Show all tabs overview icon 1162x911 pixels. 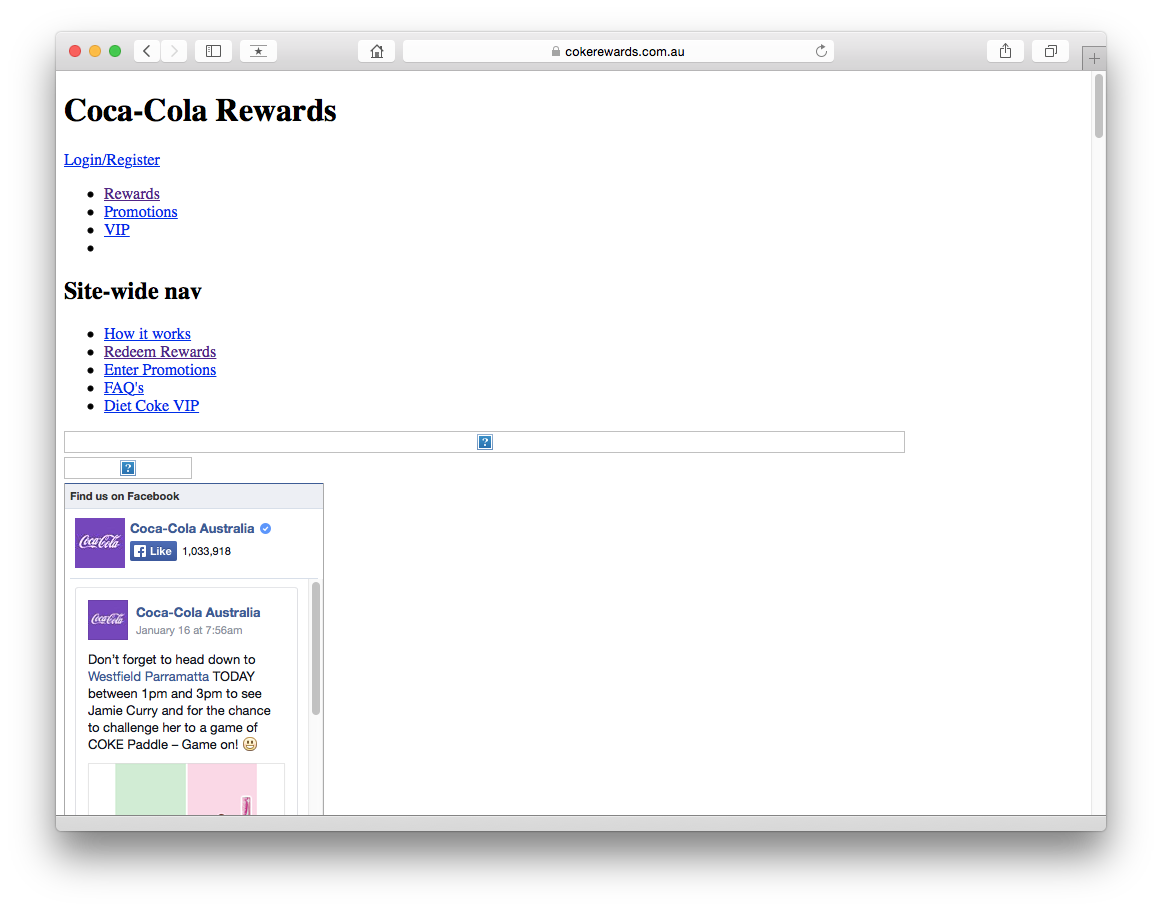click(1051, 51)
